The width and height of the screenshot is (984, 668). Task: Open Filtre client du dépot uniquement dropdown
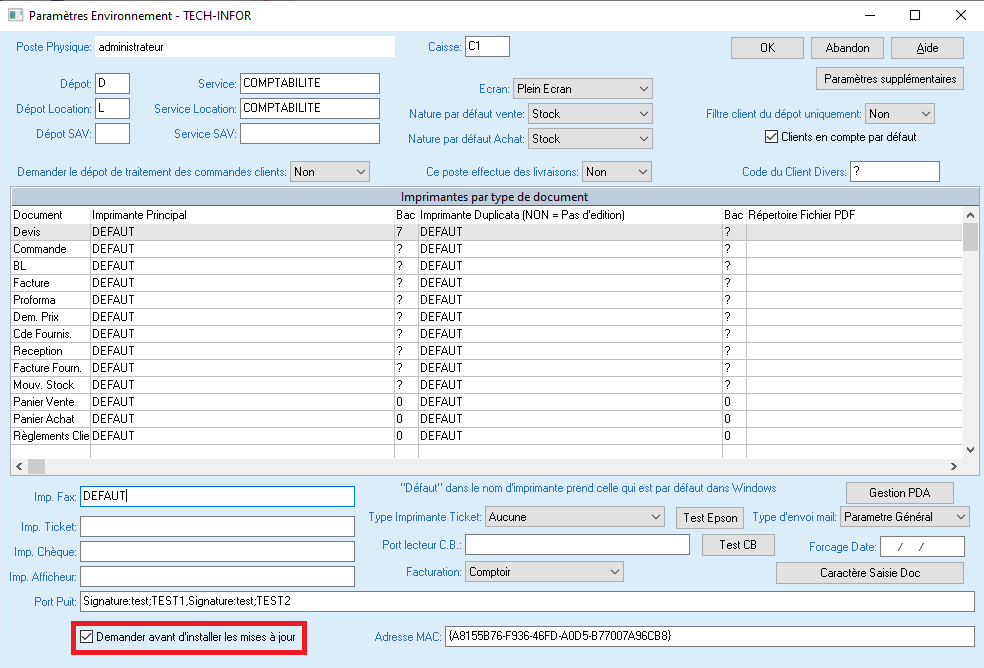coord(899,114)
